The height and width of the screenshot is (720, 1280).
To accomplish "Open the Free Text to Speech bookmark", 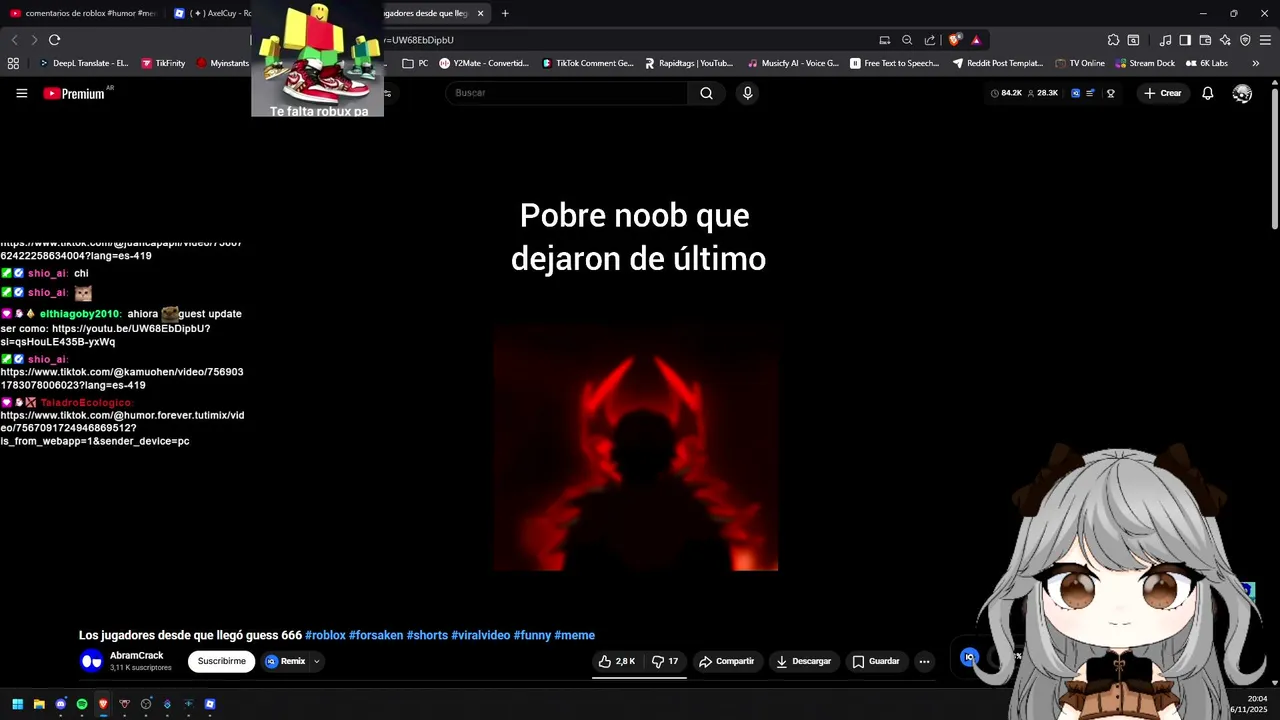I will (x=895, y=63).
